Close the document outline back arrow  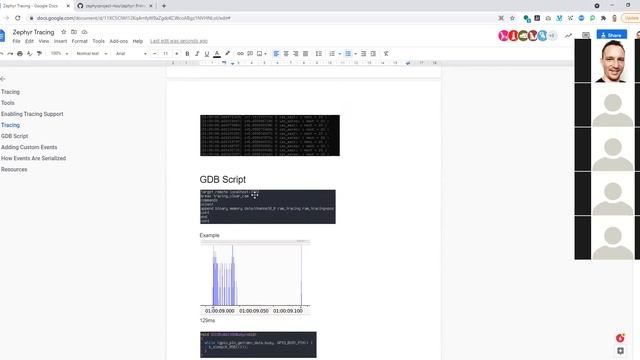2,78
